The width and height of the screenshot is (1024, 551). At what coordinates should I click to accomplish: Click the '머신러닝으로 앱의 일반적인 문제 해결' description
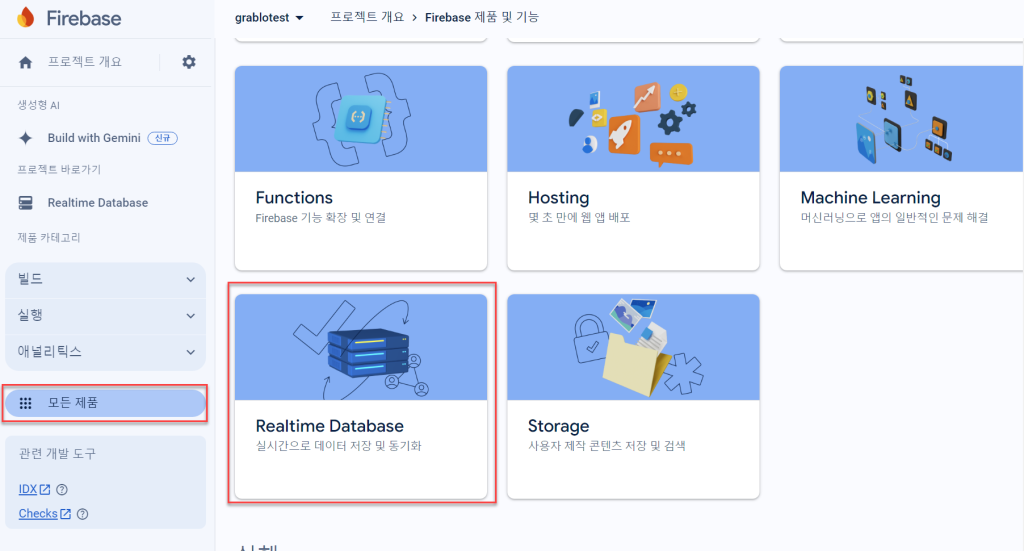tap(894, 217)
